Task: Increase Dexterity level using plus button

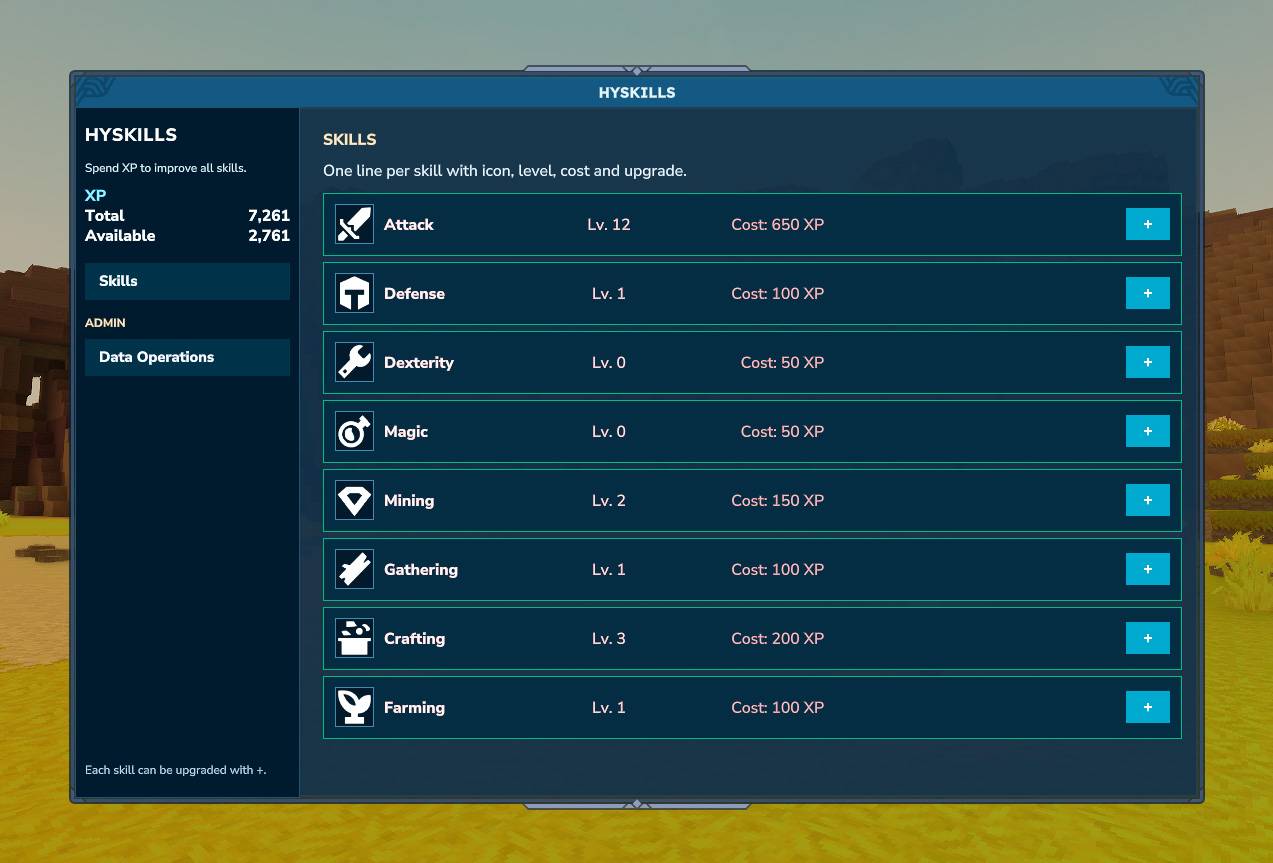Action: [1148, 363]
